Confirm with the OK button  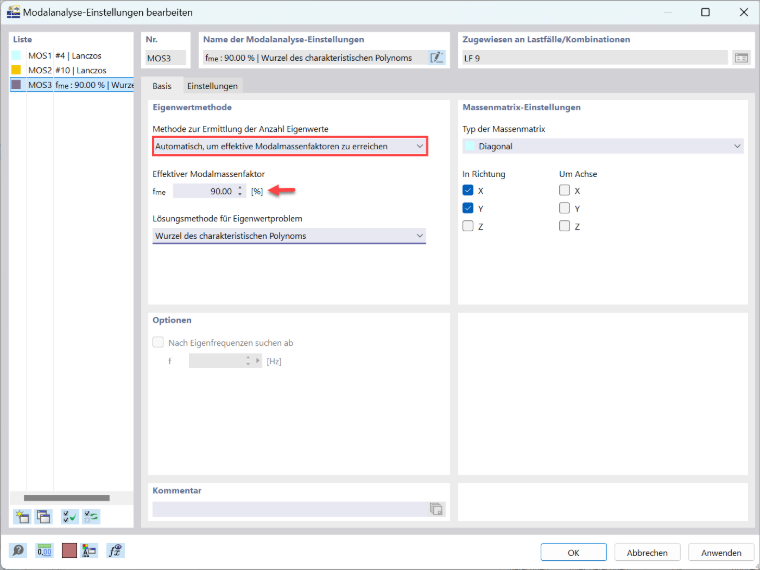(573, 553)
